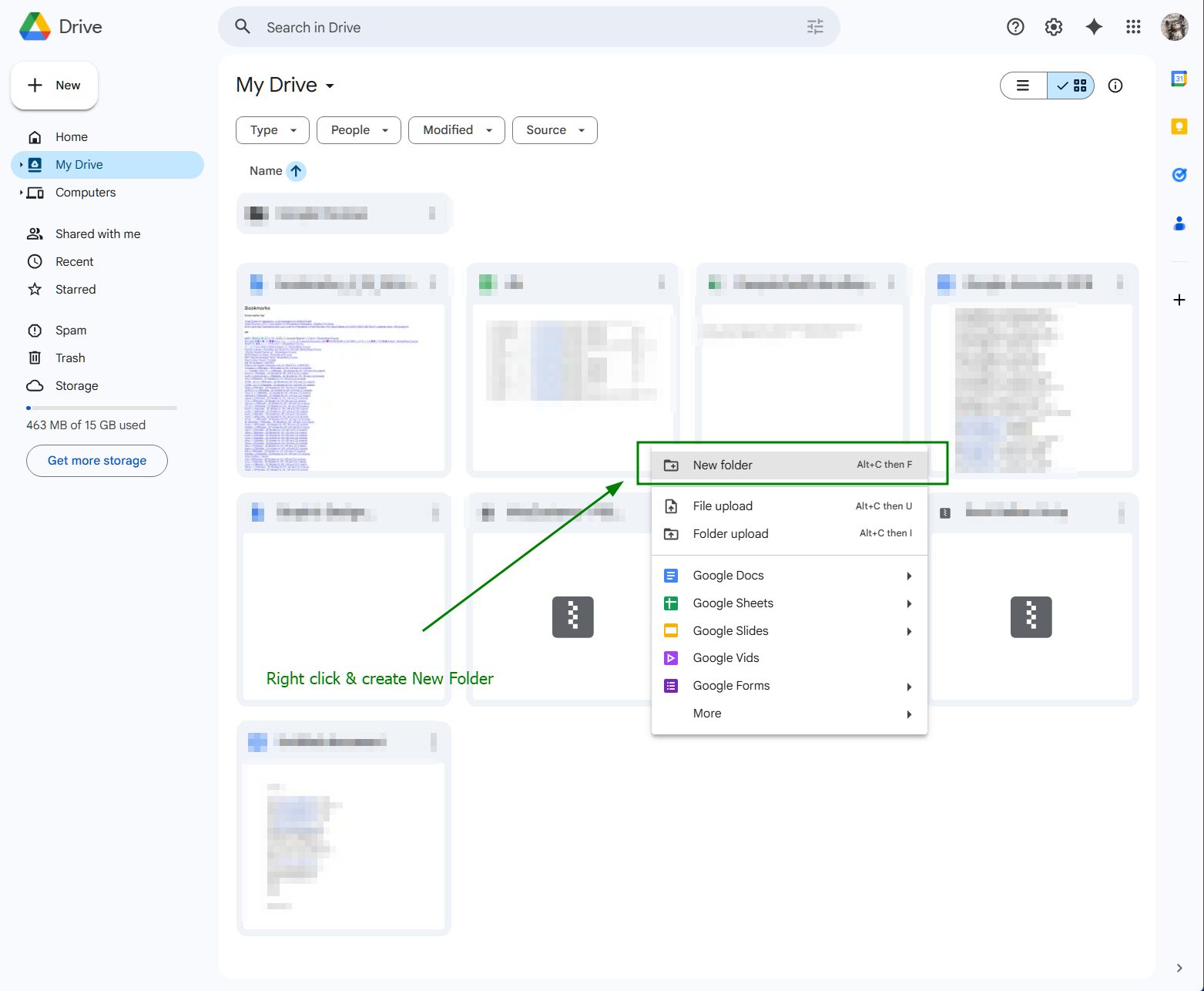Open the Type filter dropdown

[273, 130]
